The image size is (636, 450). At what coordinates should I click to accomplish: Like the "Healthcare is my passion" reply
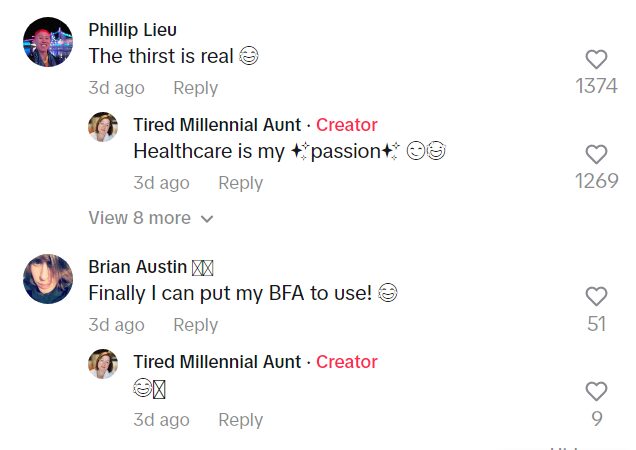pos(596,155)
